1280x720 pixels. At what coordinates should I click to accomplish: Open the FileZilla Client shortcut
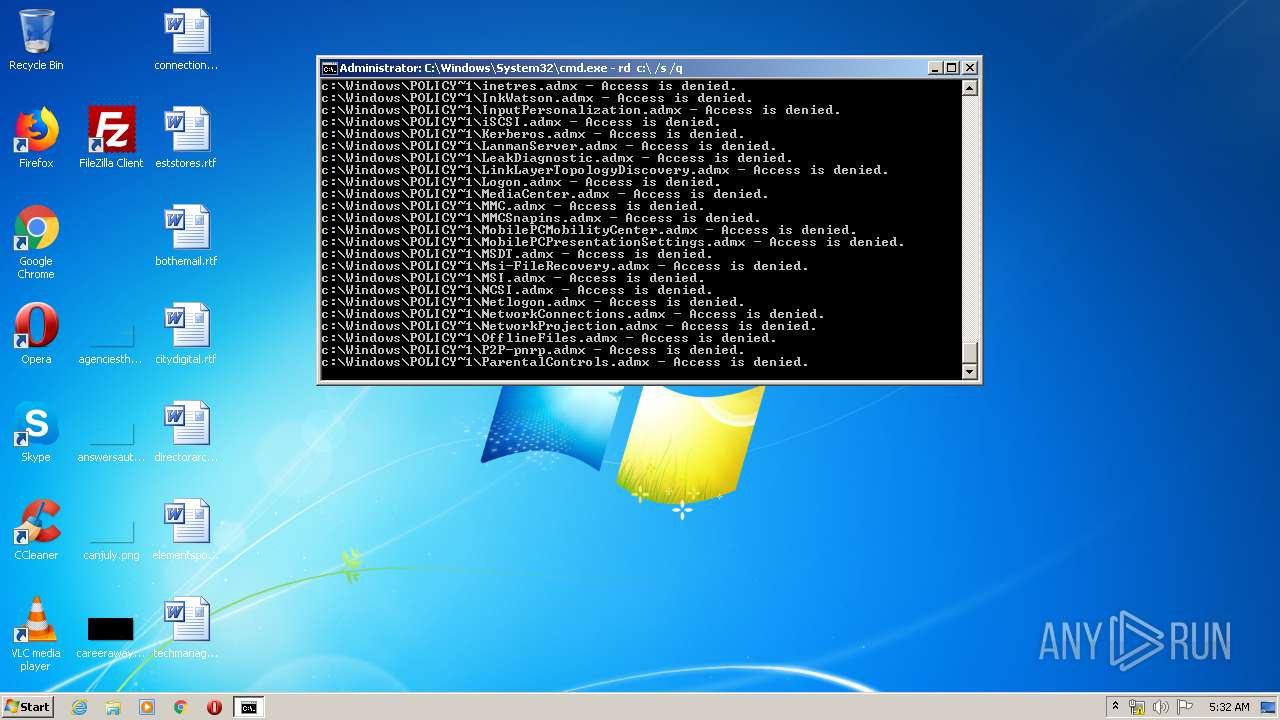[111, 138]
